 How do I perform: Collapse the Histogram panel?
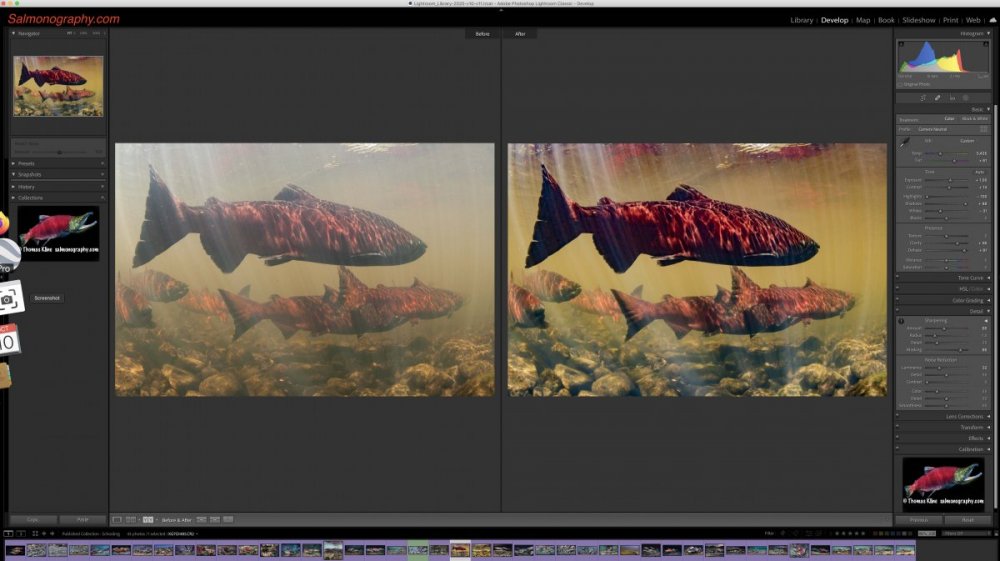click(989, 33)
